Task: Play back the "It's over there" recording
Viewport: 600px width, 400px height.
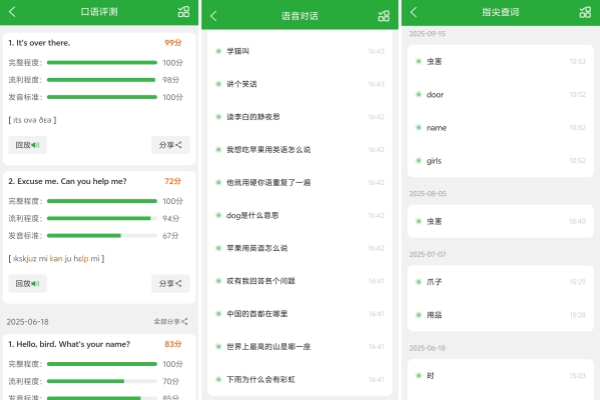Action: pyautogui.click(x=27, y=145)
